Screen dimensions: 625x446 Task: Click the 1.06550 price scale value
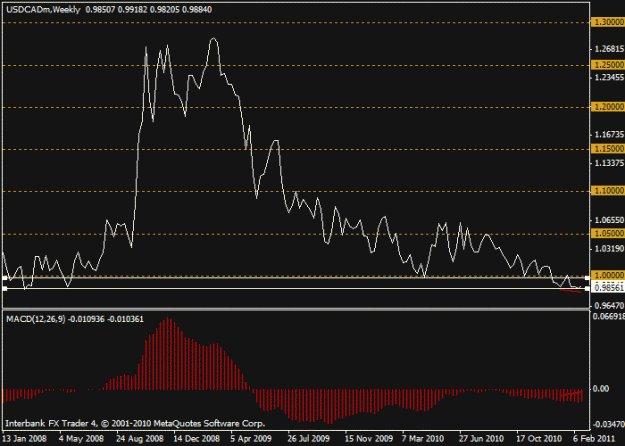[x=609, y=220]
